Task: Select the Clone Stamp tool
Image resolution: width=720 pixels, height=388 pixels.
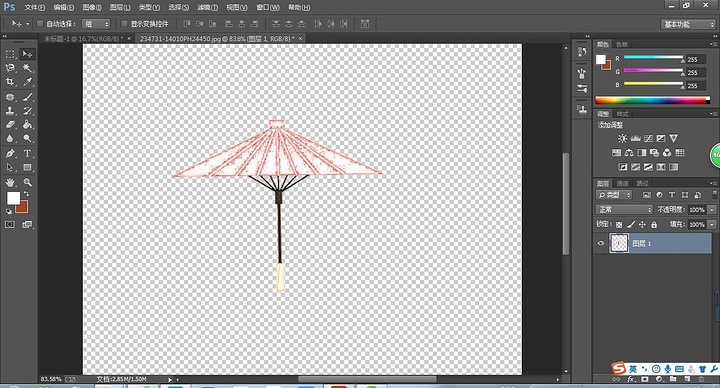Action: (x=10, y=111)
